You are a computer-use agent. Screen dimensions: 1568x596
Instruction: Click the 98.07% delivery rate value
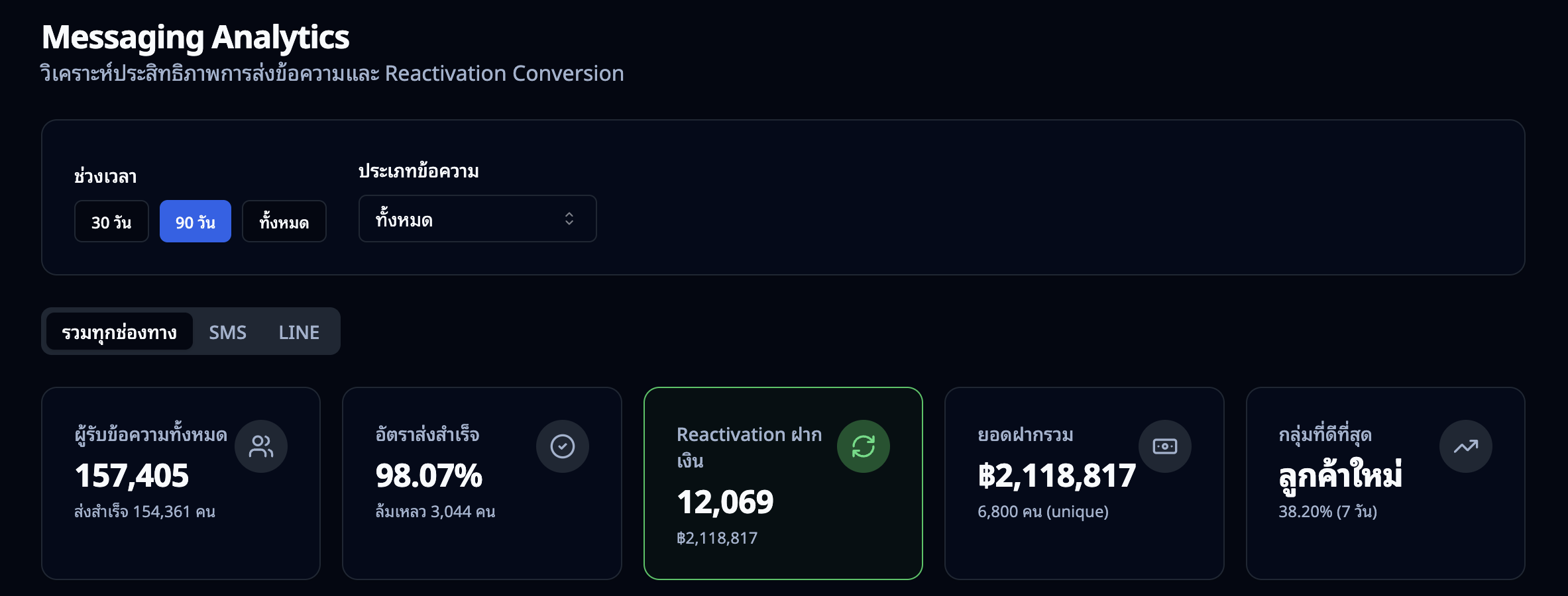429,475
